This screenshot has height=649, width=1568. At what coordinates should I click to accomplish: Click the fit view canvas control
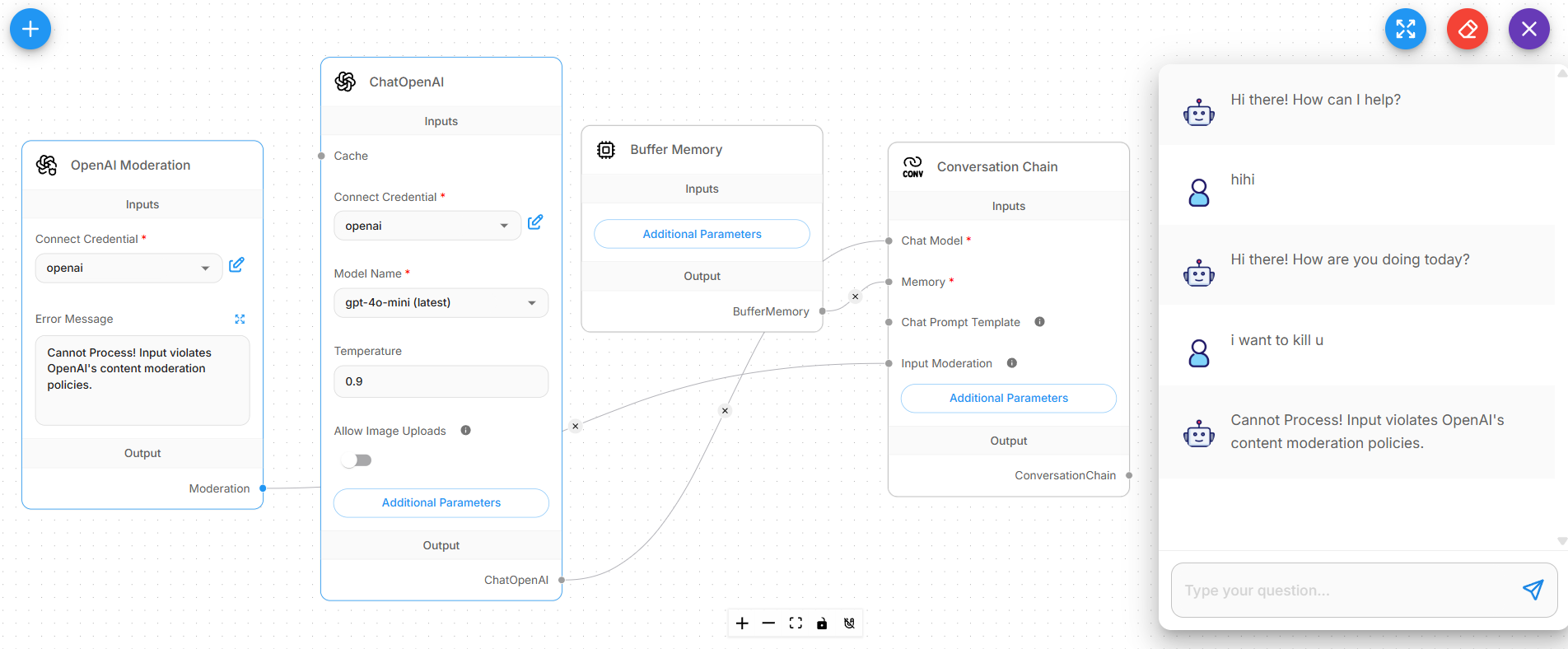(x=796, y=623)
